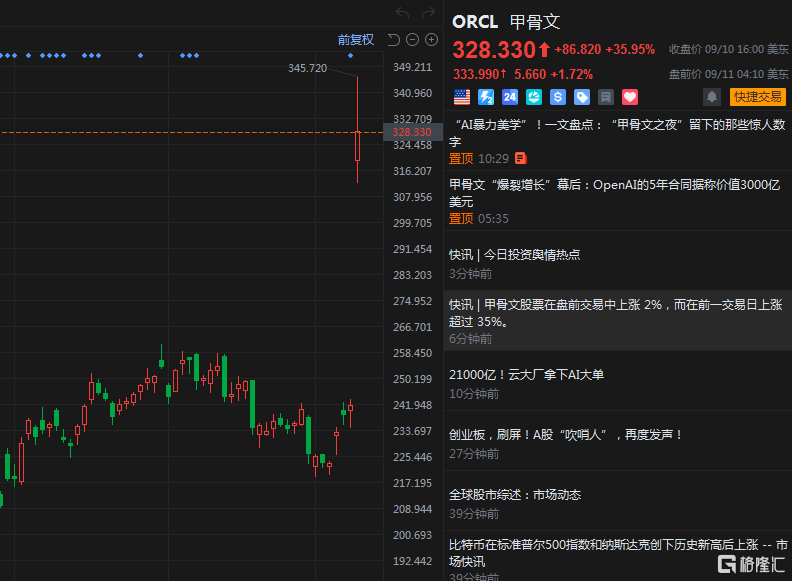Click the blue 24-hour trading icon
This screenshot has height=581, width=792.
tap(510, 97)
